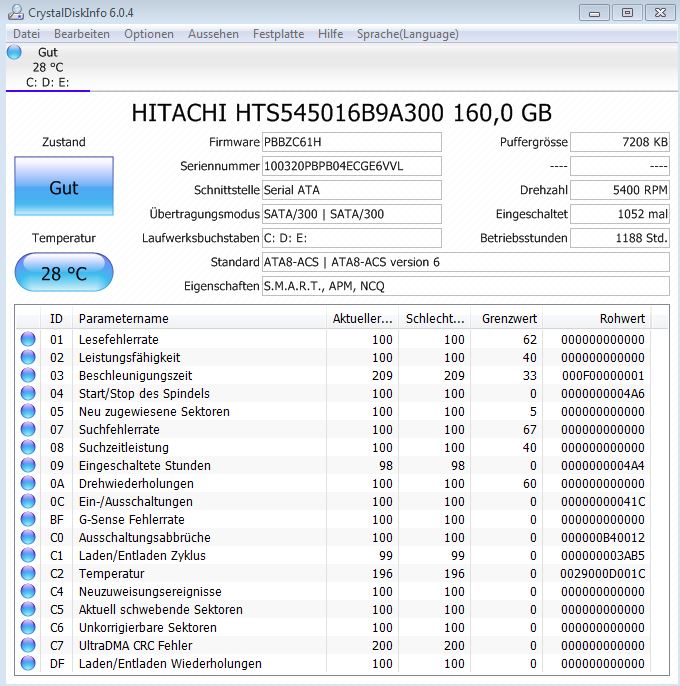The image size is (680, 686).
Task: Open the Sprache(Language) menu
Action: click(x=407, y=34)
